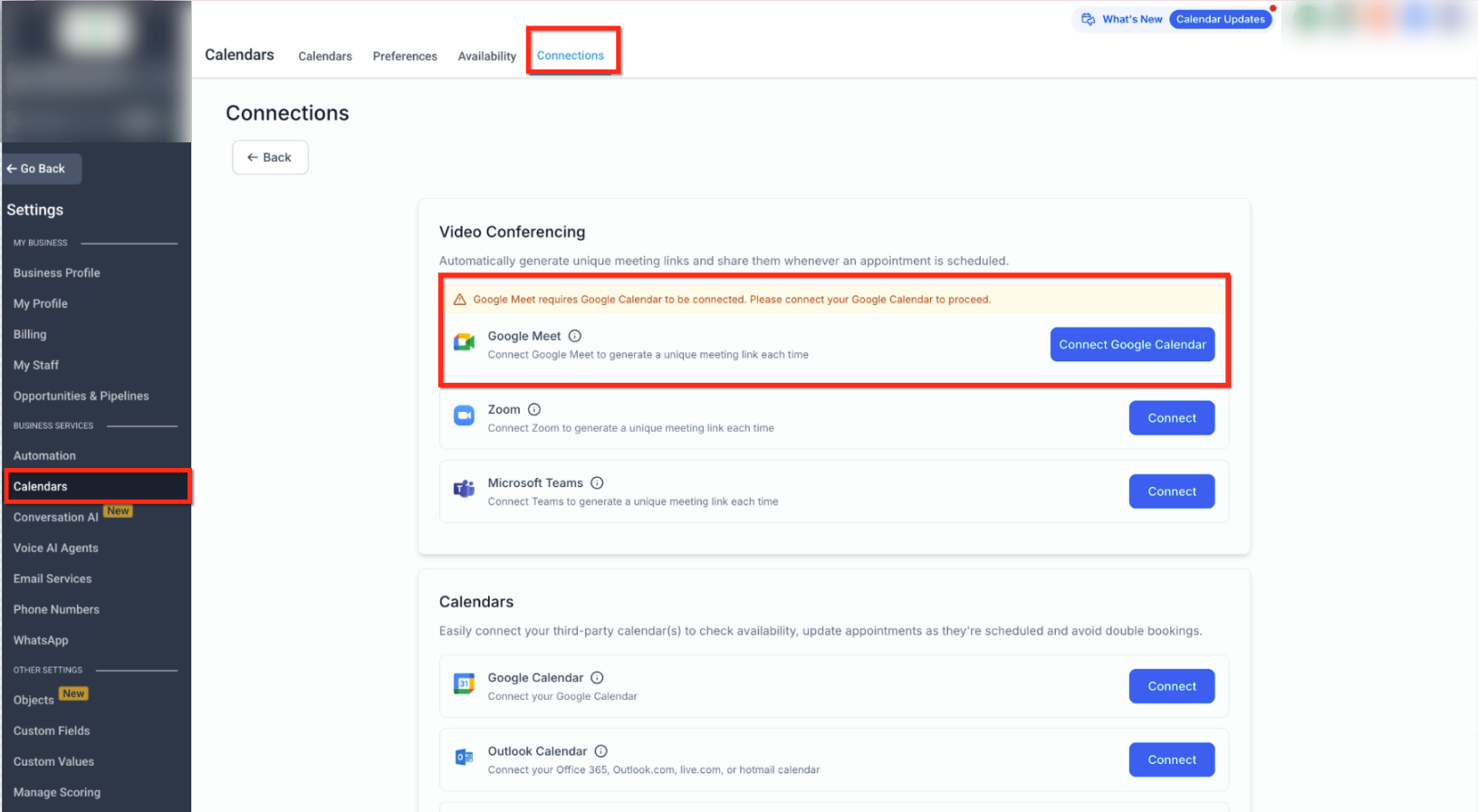Click the Google Calendar info icon

(x=597, y=677)
